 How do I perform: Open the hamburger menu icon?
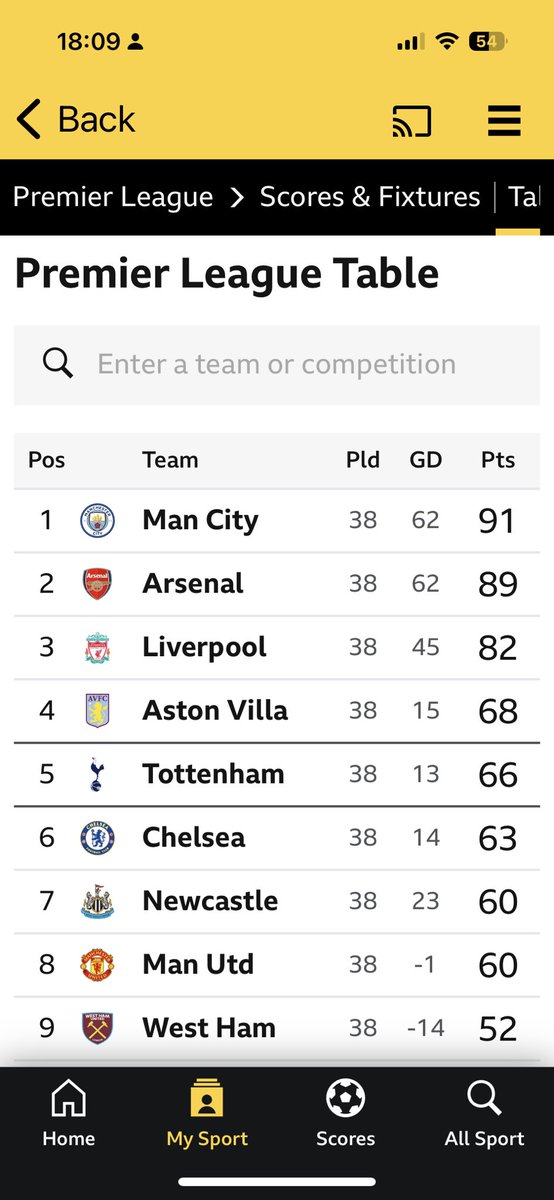coord(504,120)
